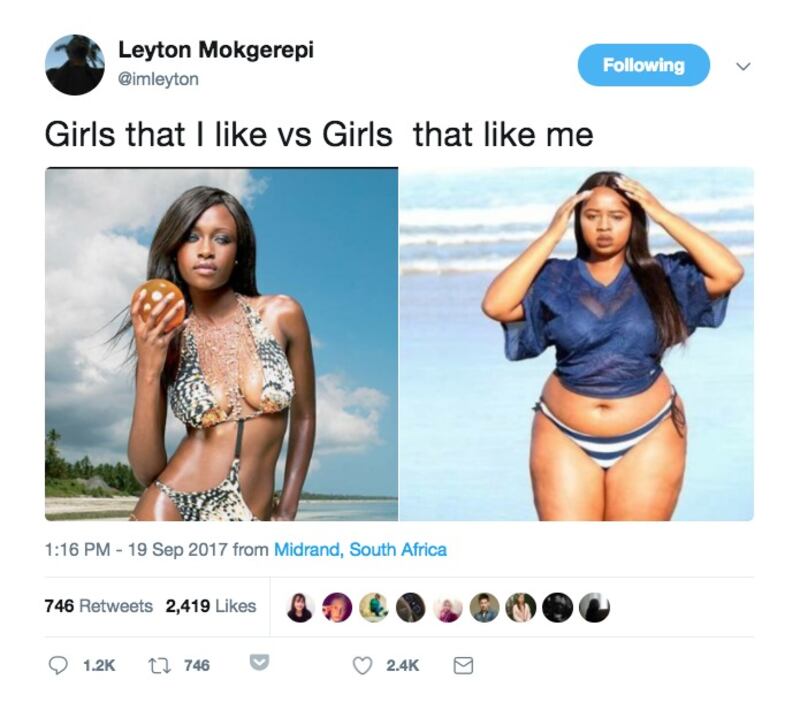Open the left beach photo of the woman holding a ball
800x710 pixels.
pyautogui.click(x=221, y=344)
